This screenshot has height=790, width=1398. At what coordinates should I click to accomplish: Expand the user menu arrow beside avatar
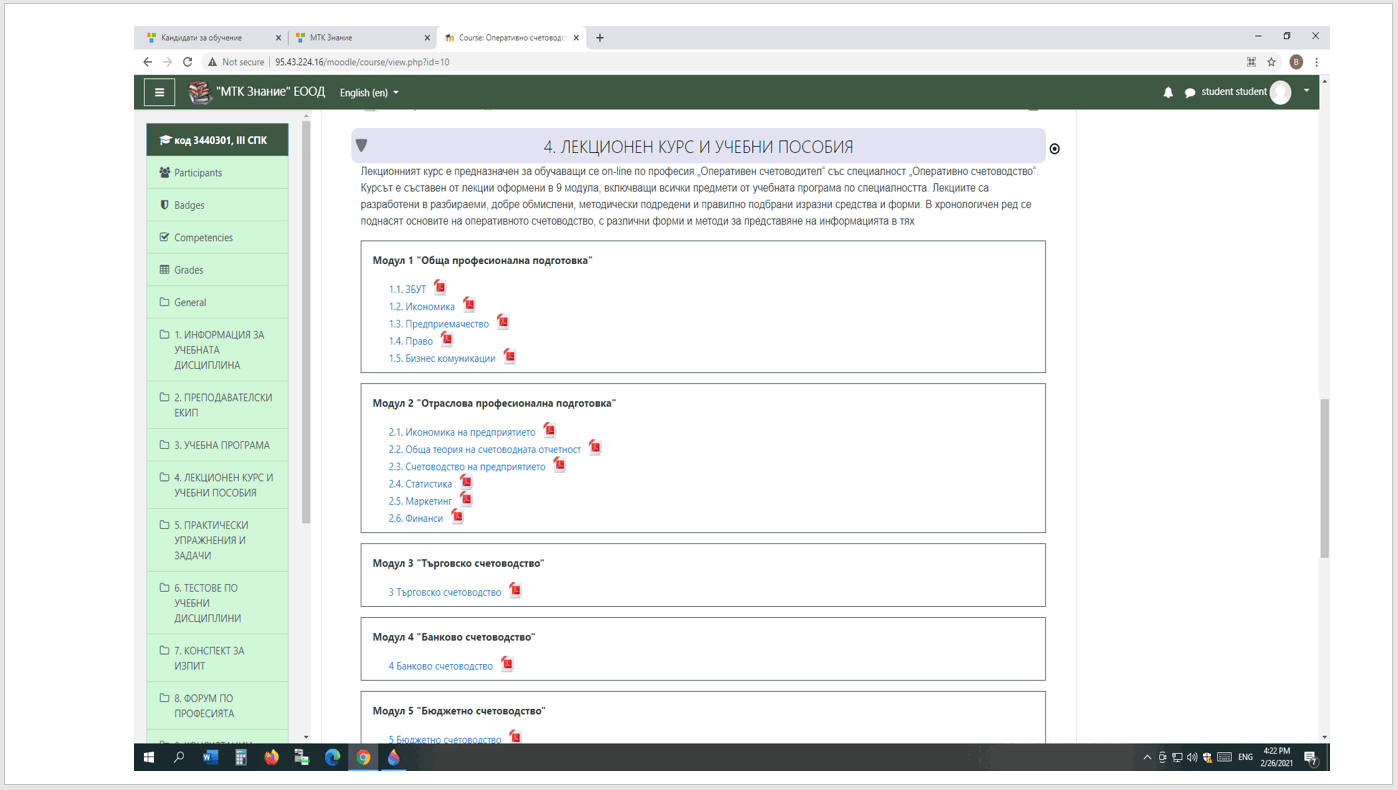tap(1306, 91)
